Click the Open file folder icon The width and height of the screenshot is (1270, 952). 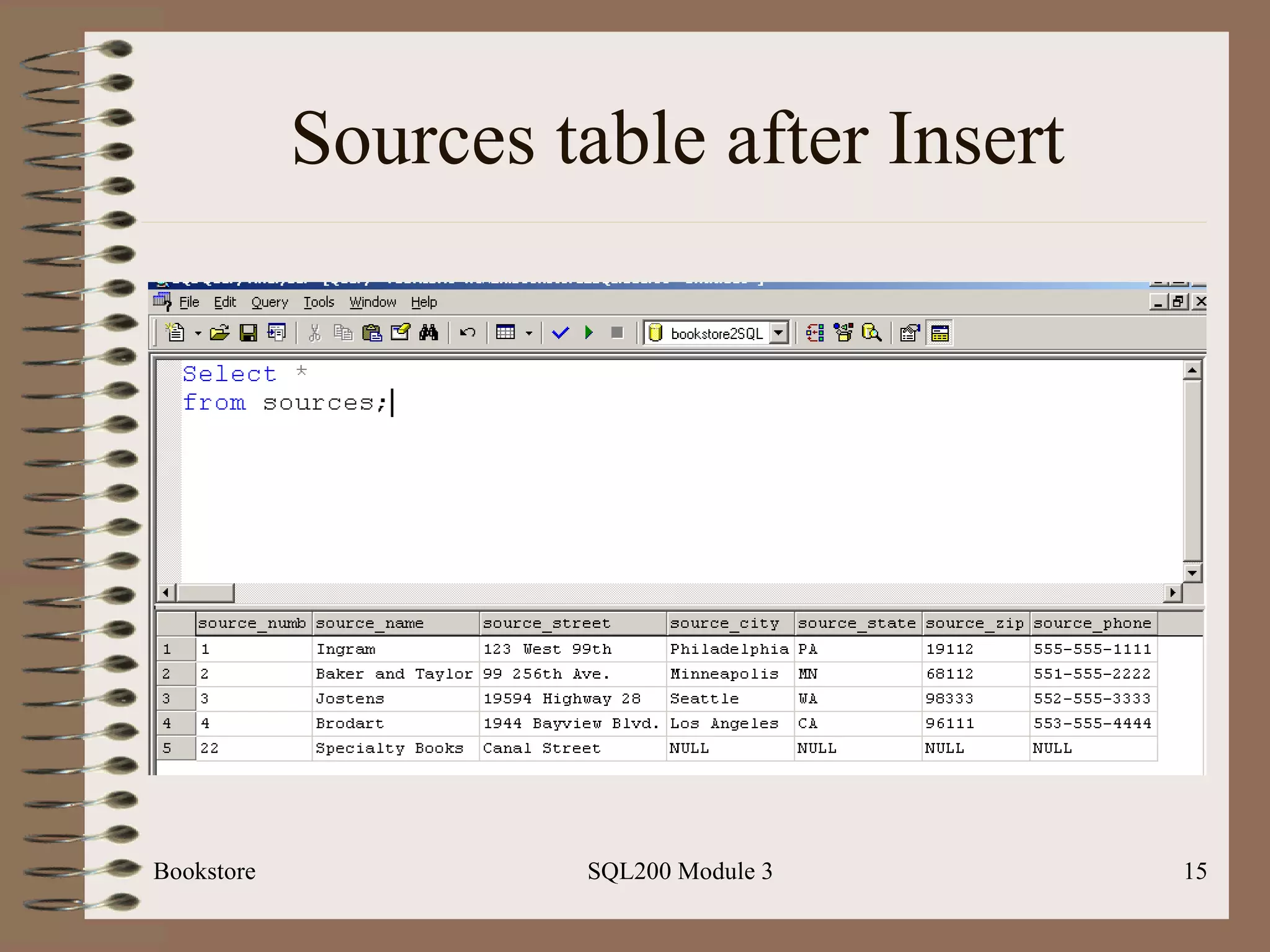pos(220,333)
